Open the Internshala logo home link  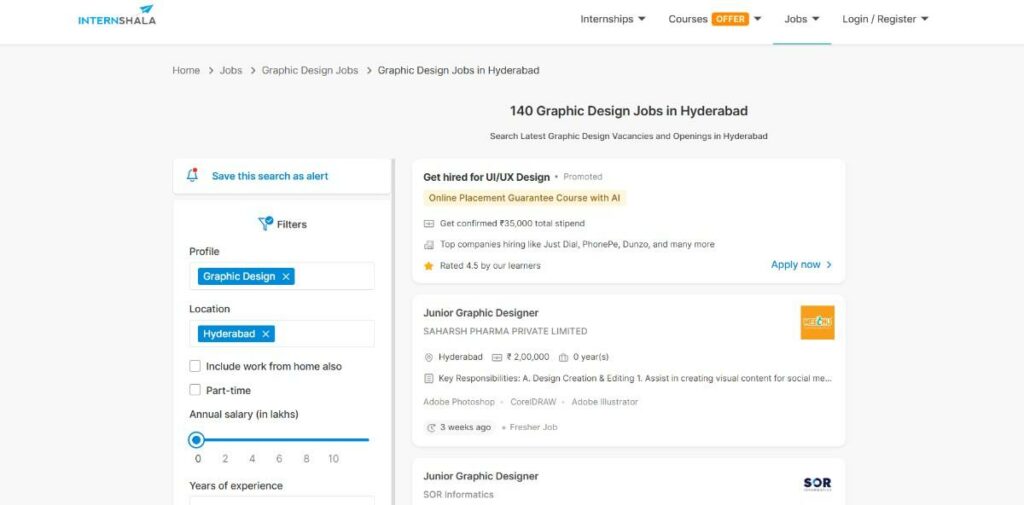[x=117, y=15]
